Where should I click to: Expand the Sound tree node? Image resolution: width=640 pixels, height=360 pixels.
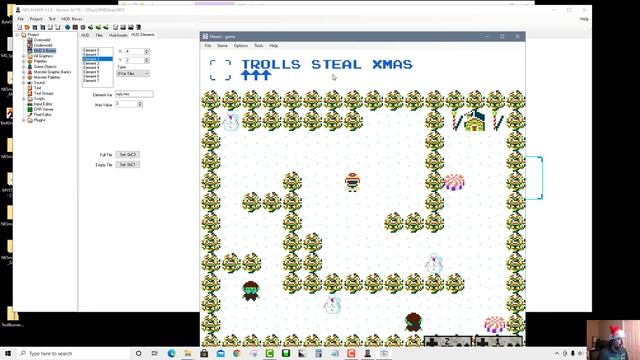pyautogui.click(x=24, y=82)
